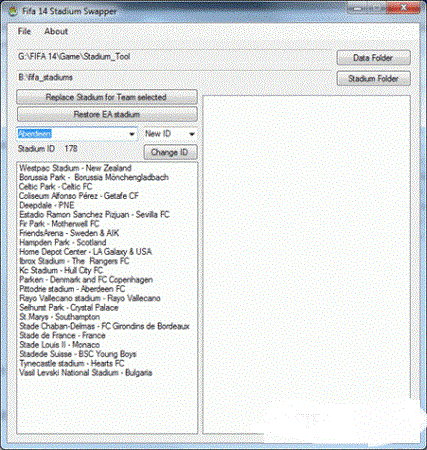This screenshot has width=427, height=450.
Task: Select Vasil Levski National Stadium entry
Action: (86, 373)
